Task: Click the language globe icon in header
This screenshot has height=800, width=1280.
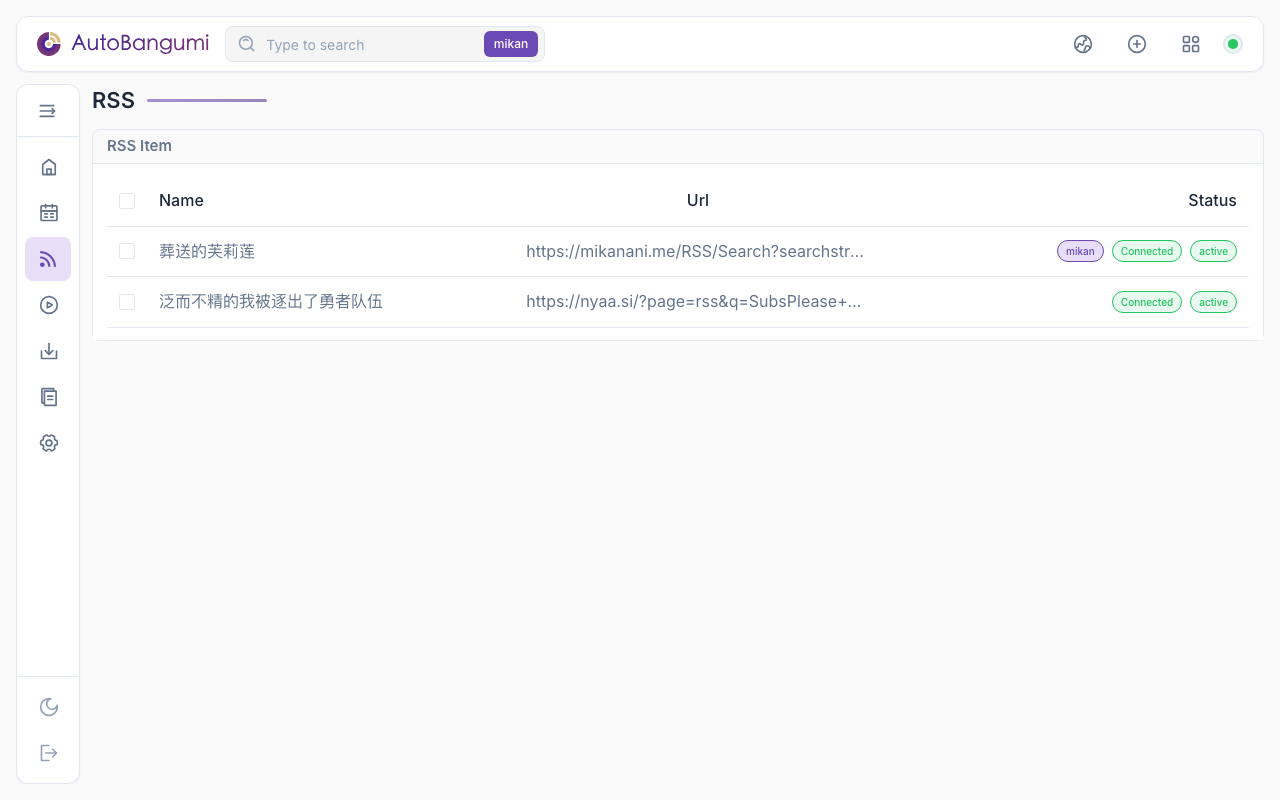Action: (x=1083, y=44)
